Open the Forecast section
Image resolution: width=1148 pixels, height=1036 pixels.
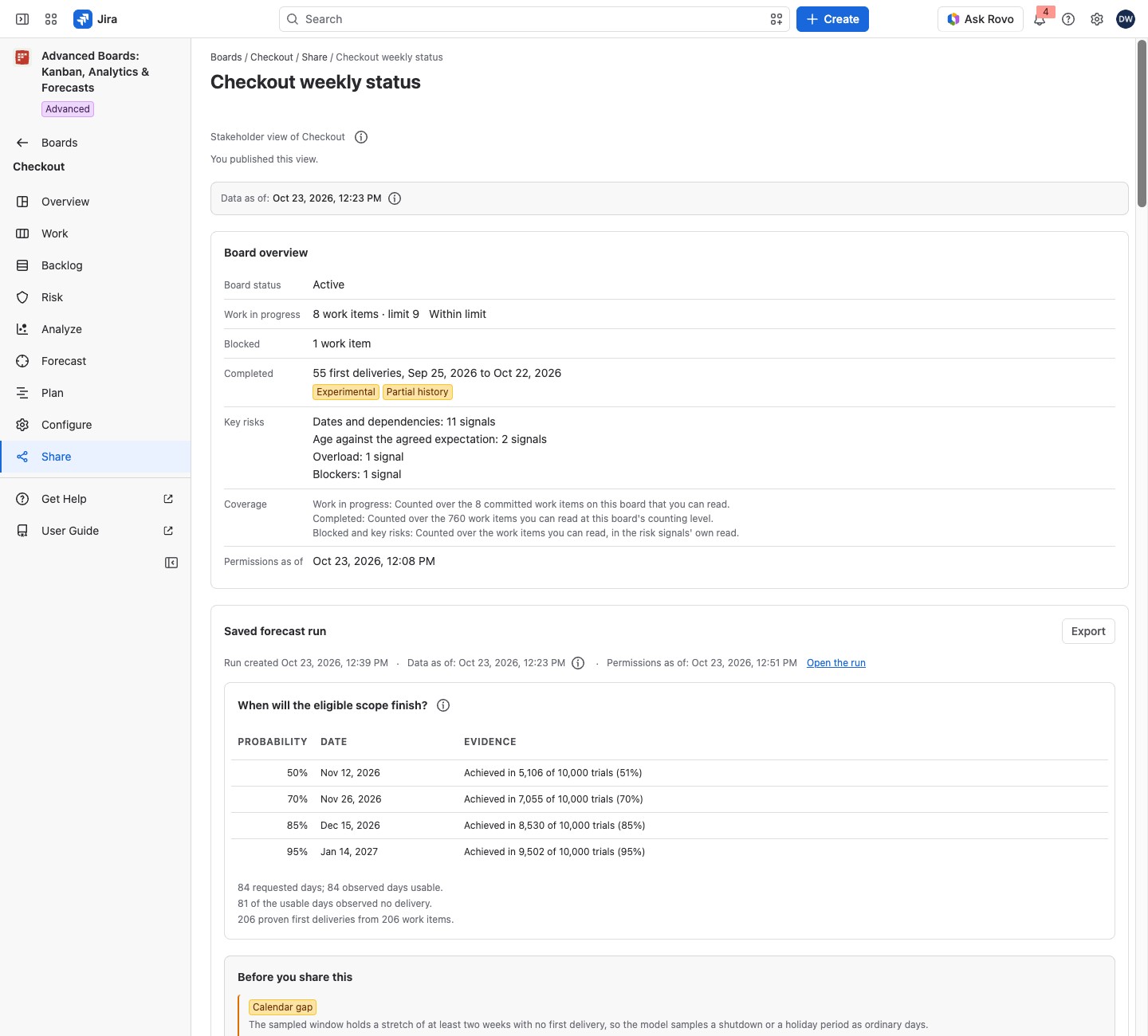96,361
